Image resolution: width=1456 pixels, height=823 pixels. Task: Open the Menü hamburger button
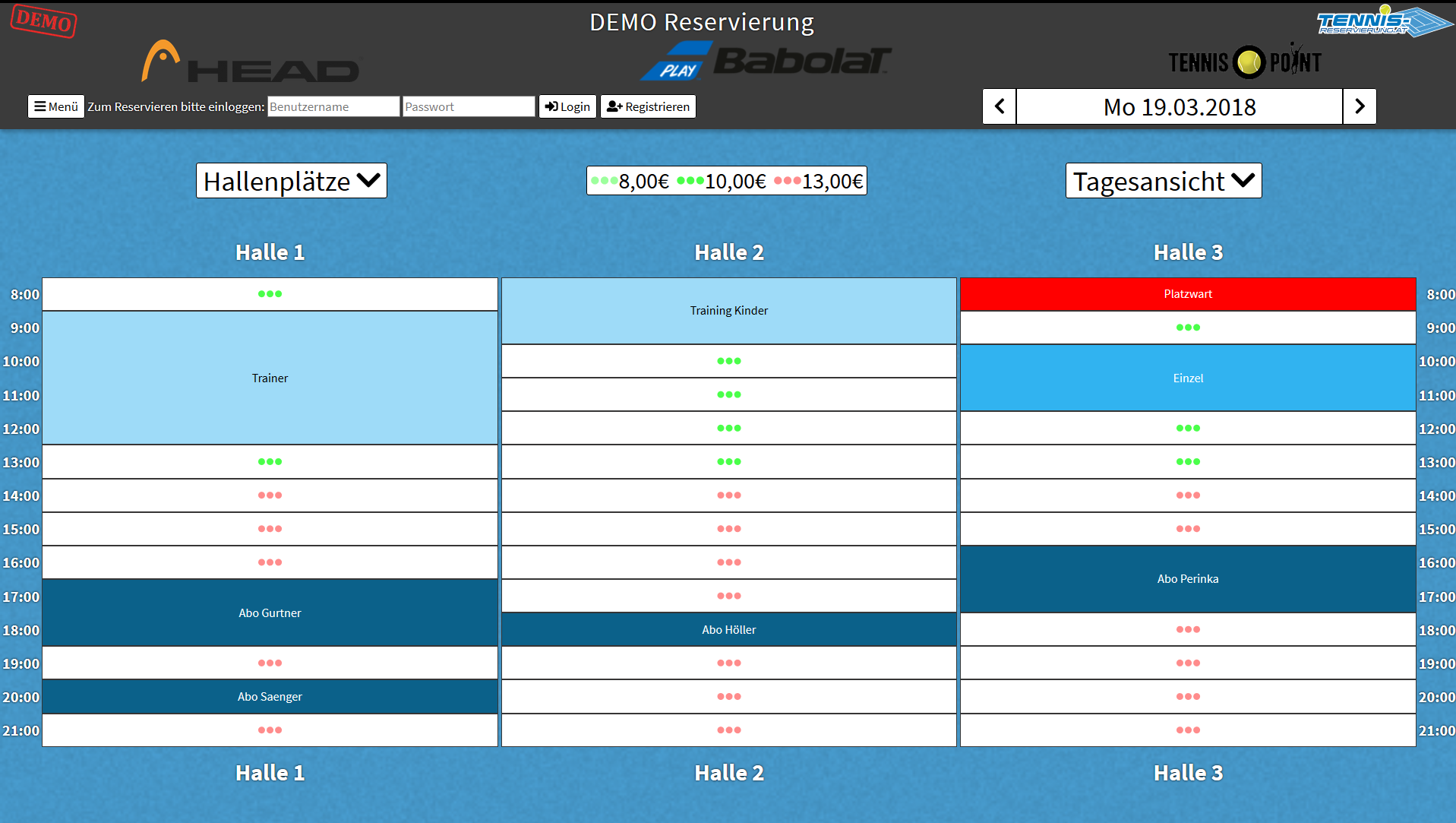[56, 106]
